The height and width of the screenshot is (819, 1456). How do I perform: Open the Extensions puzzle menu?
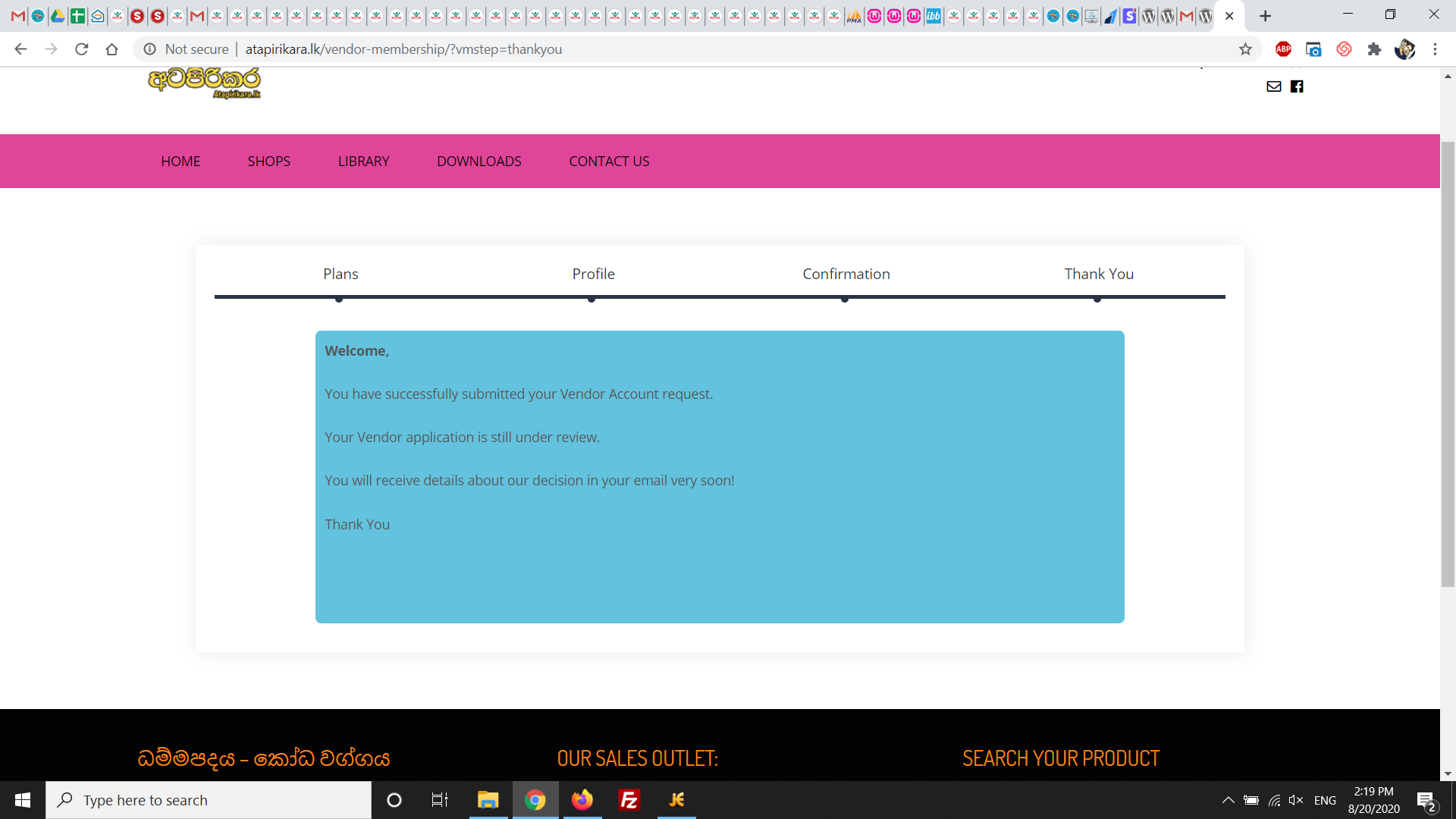point(1374,49)
